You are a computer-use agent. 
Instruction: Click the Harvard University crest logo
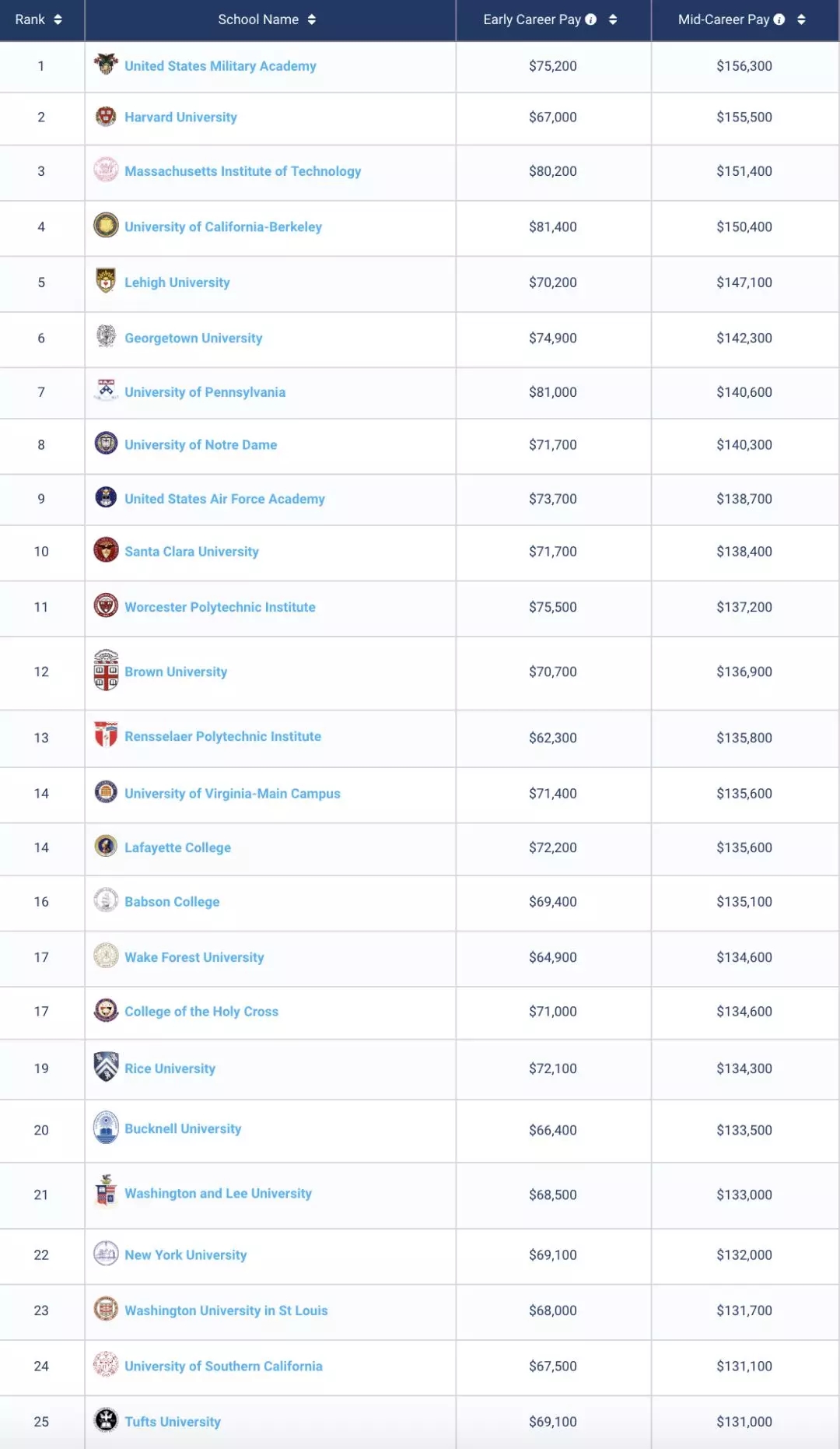106,117
